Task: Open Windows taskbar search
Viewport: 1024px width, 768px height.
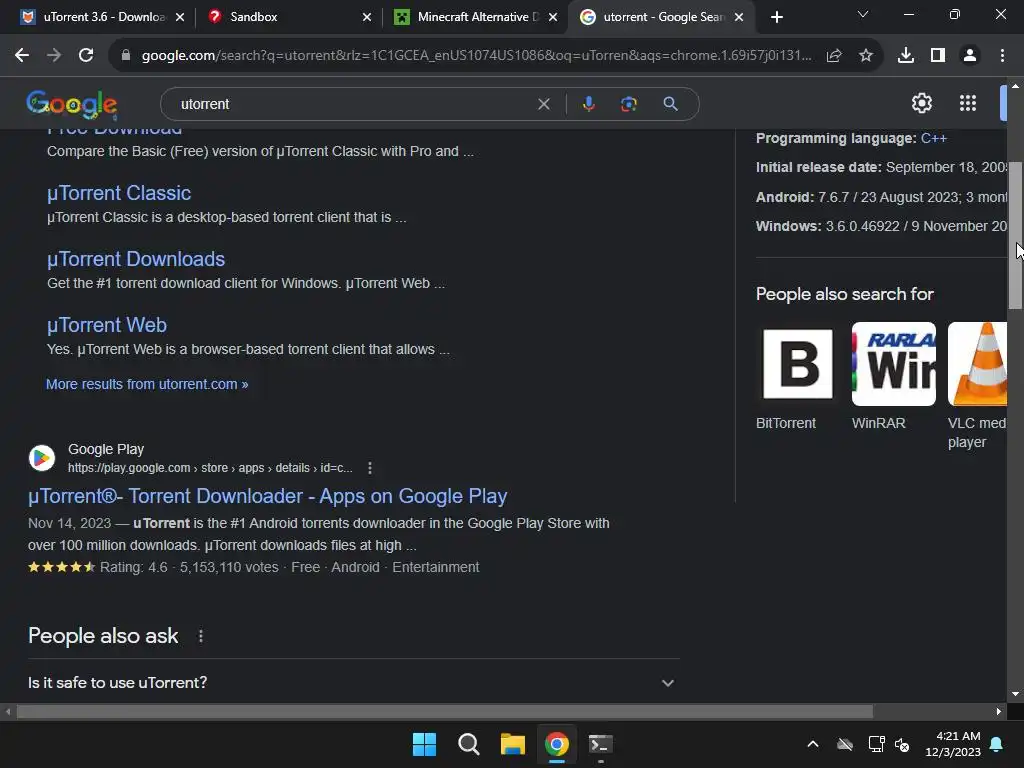Action: (469, 744)
